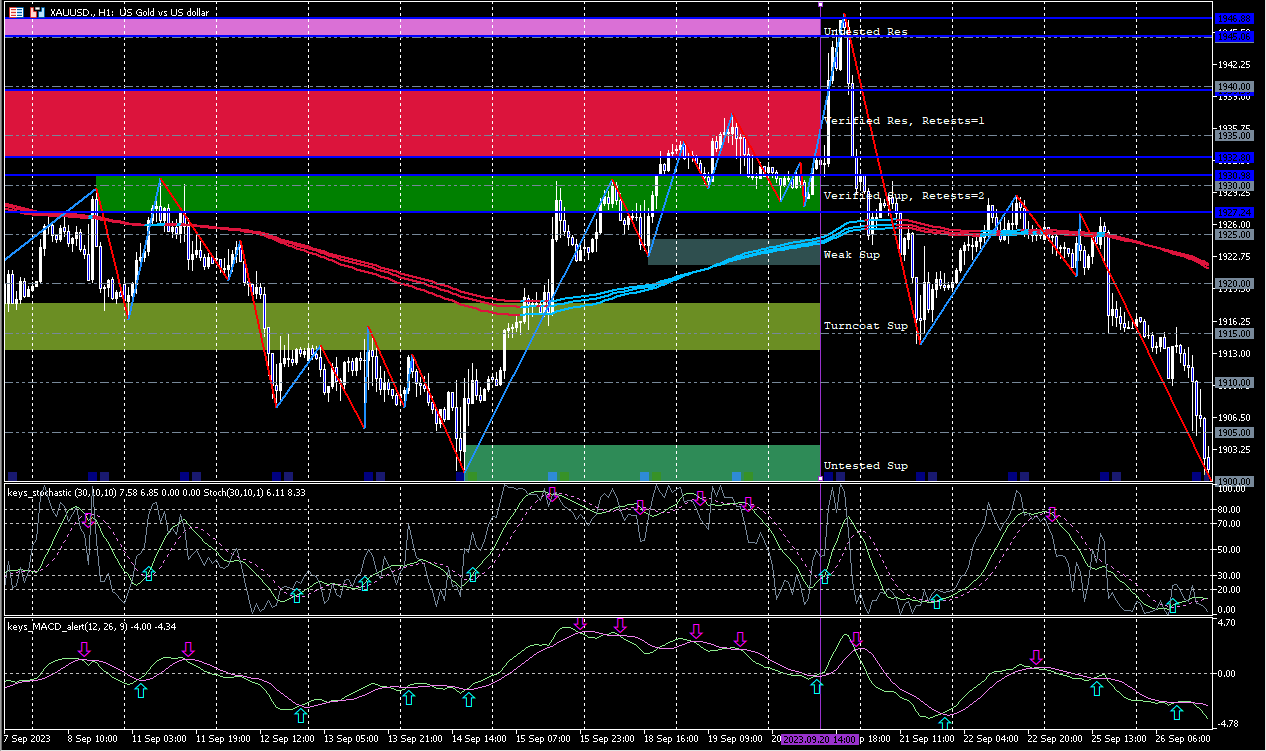This screenshot has height=751, width=1266.
Task: Click the -4.78 MACD scale value
Action: pos(1229,723)
